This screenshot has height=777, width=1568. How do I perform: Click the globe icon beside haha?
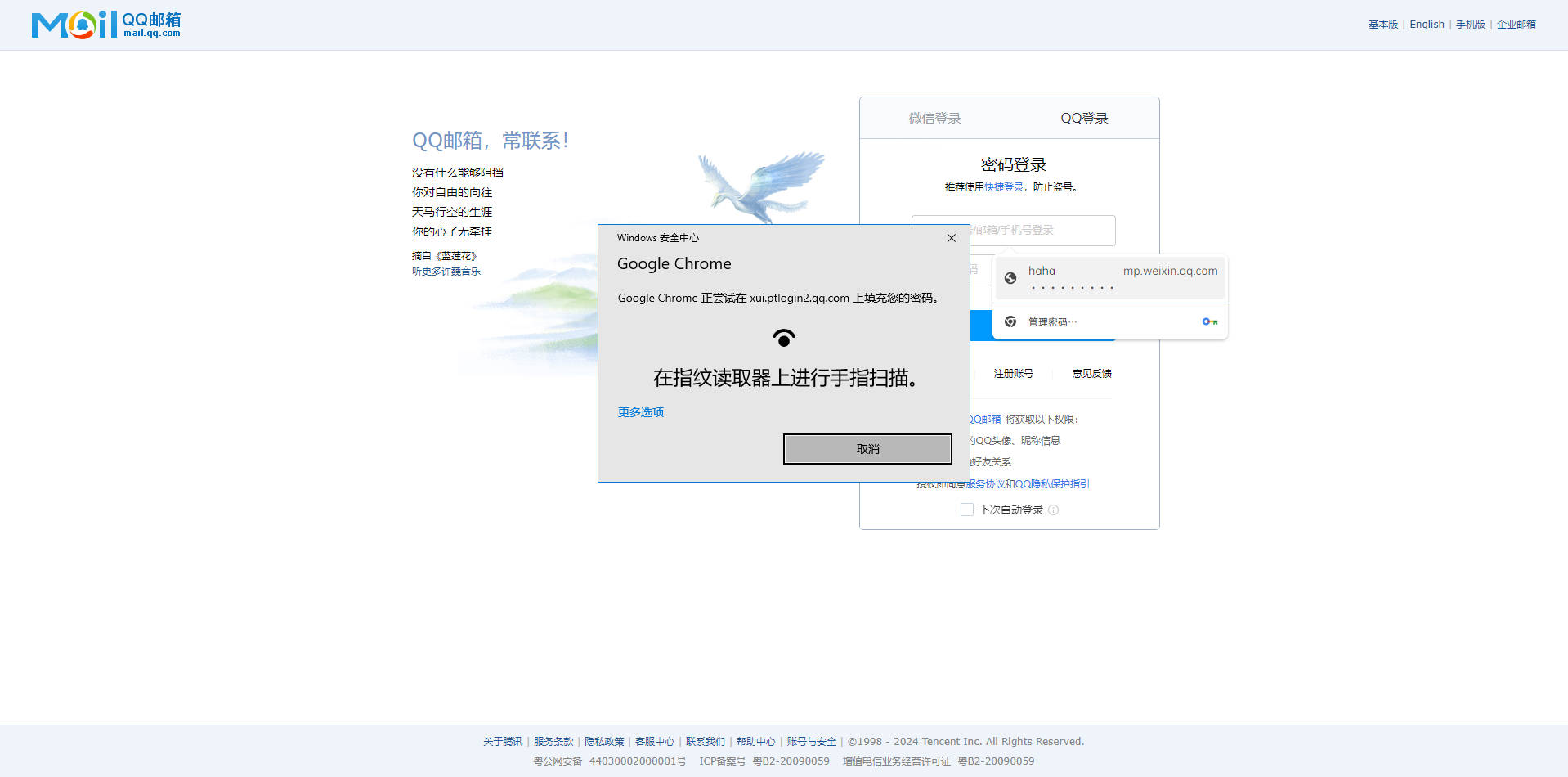[x=1010, y=278]
